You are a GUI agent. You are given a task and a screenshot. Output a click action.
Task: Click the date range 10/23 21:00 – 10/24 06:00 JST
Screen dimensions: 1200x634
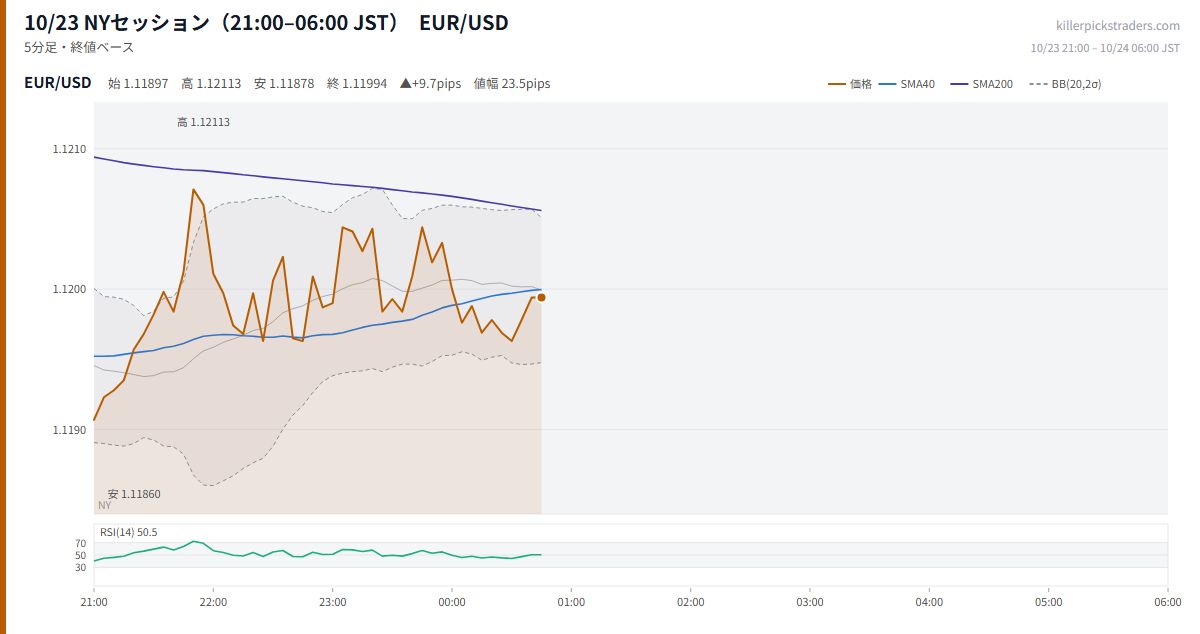[x=1105, y=48]
